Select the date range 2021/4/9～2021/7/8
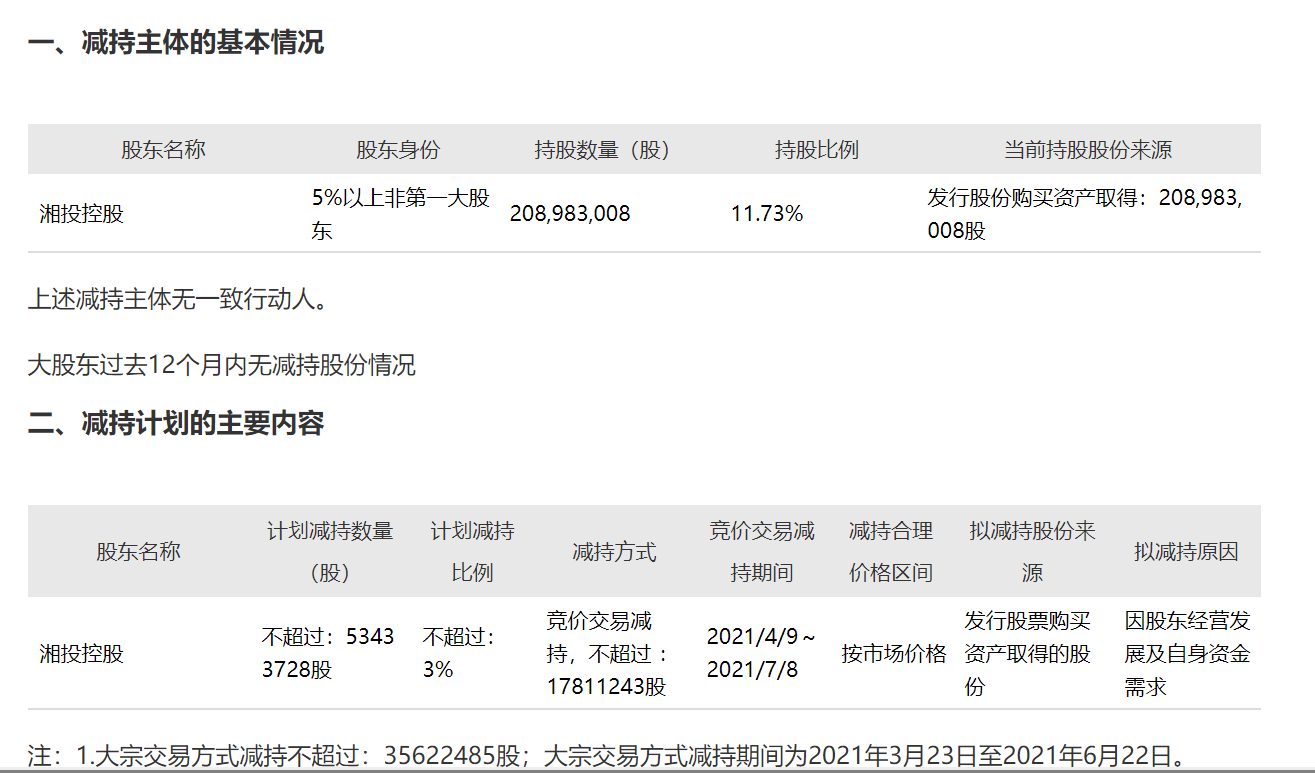The width and height of the screenshot is (1315, 773). [x=761, y=653]
